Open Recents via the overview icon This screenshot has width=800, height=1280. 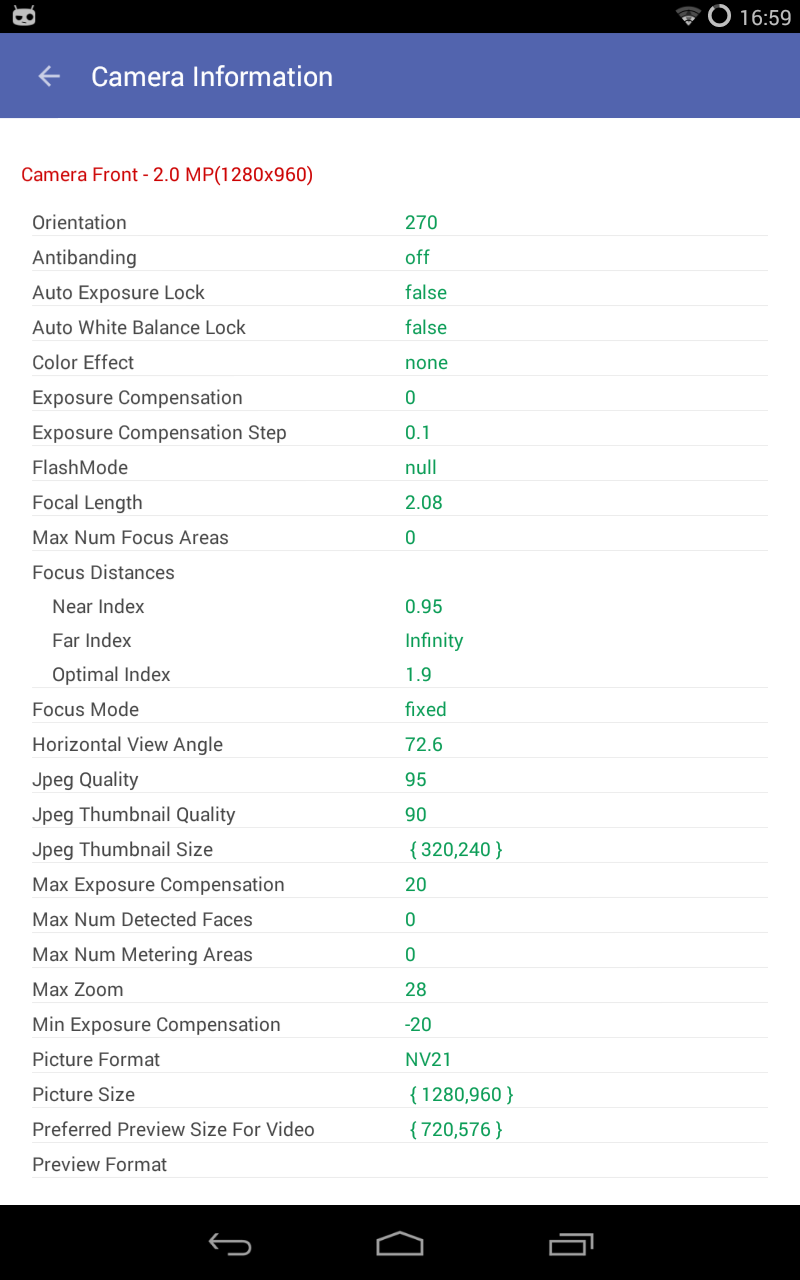[x=571, y=1244]
